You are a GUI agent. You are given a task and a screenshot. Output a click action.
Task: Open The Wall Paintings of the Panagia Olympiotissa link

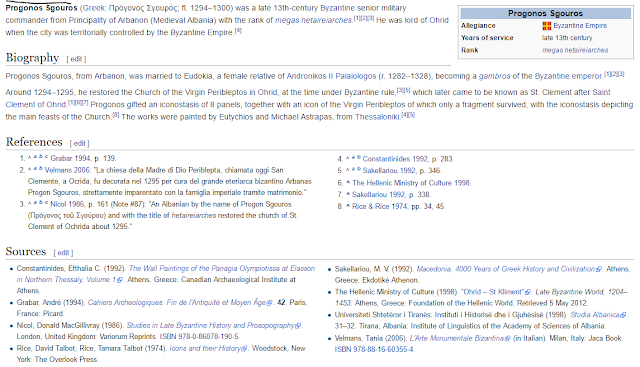pyautogui.click(x=166, y=274)
